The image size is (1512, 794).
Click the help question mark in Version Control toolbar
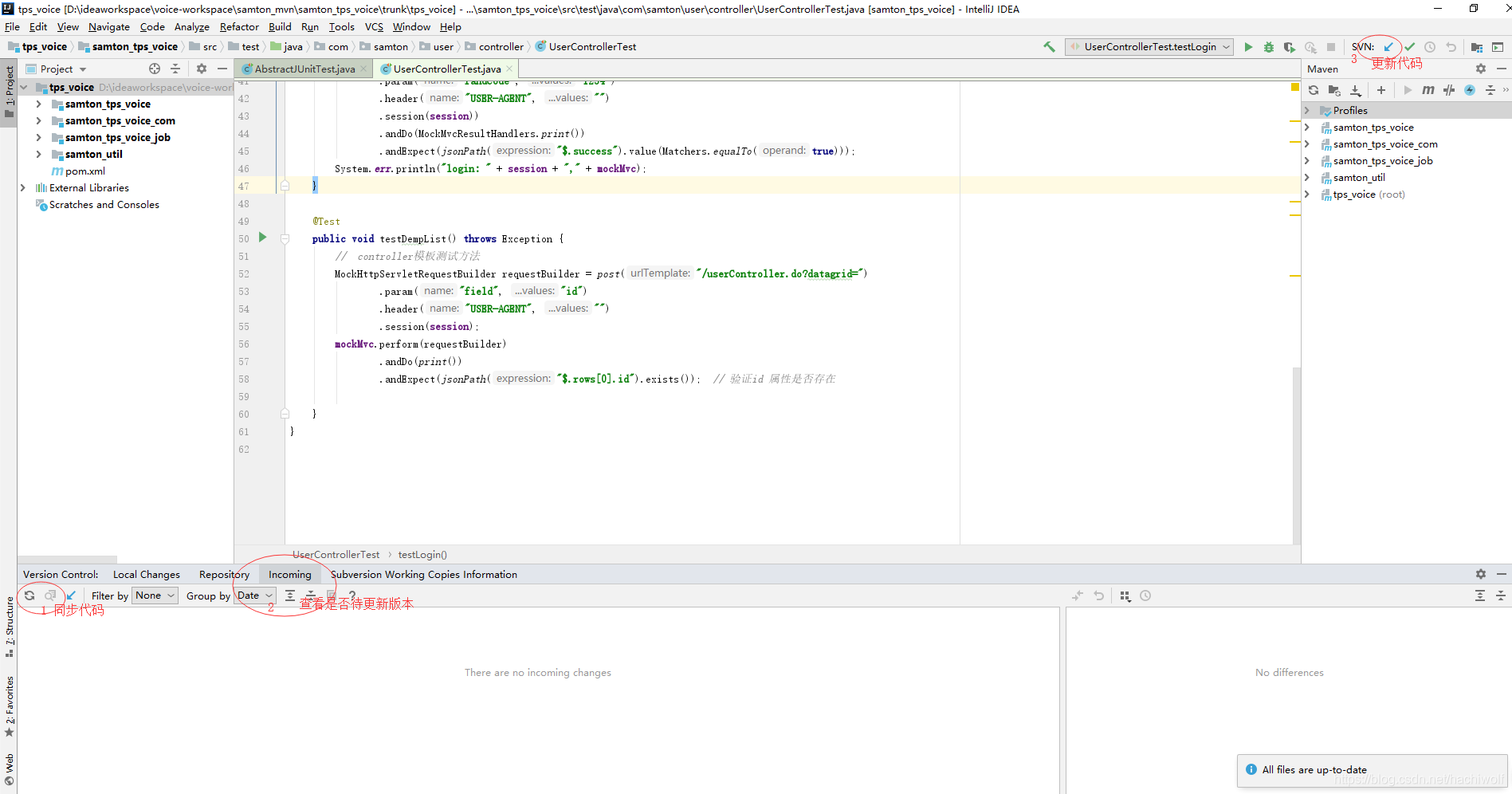[x=352, y=595]
